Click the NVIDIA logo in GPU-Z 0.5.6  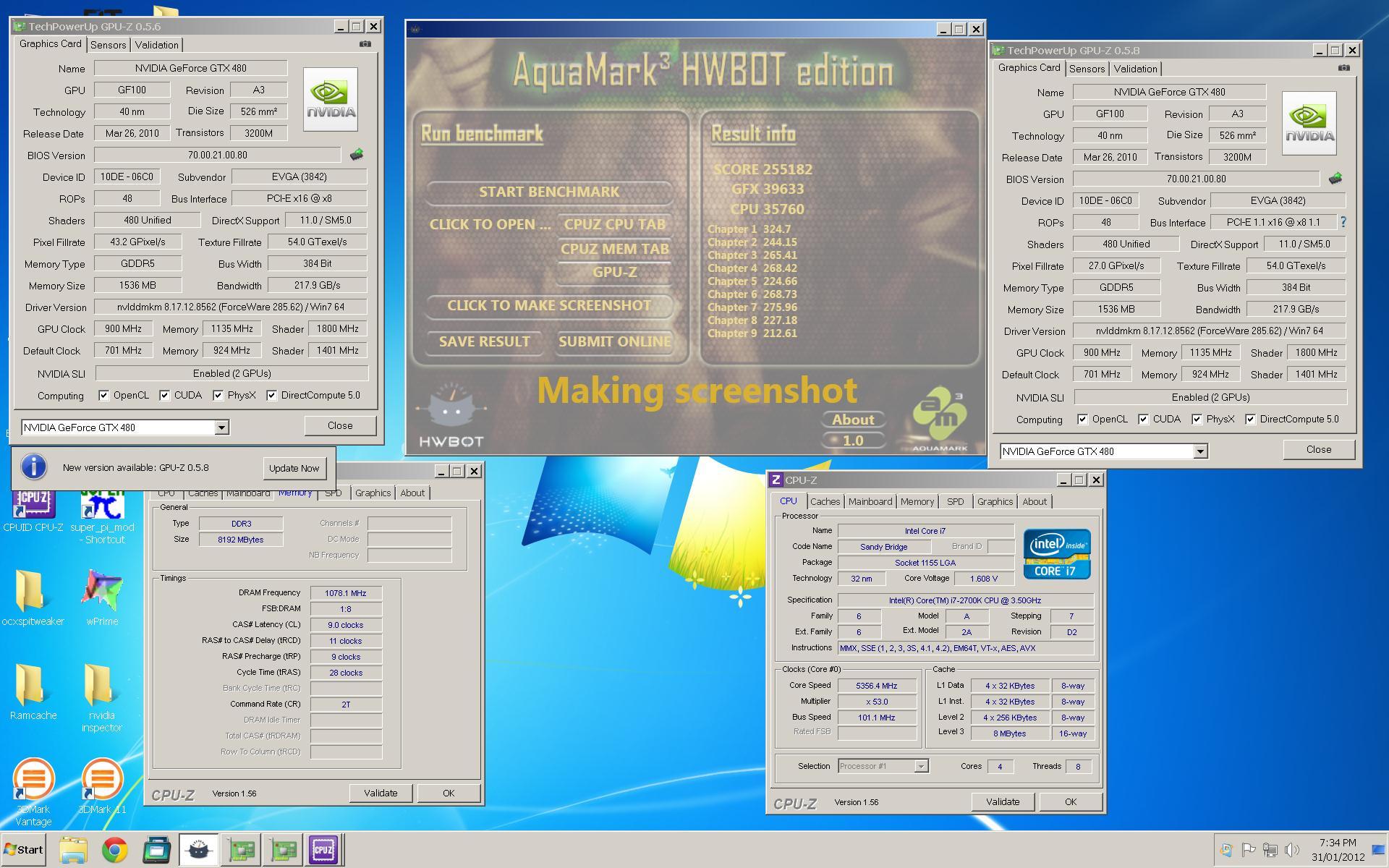click(x=331, y=100)
